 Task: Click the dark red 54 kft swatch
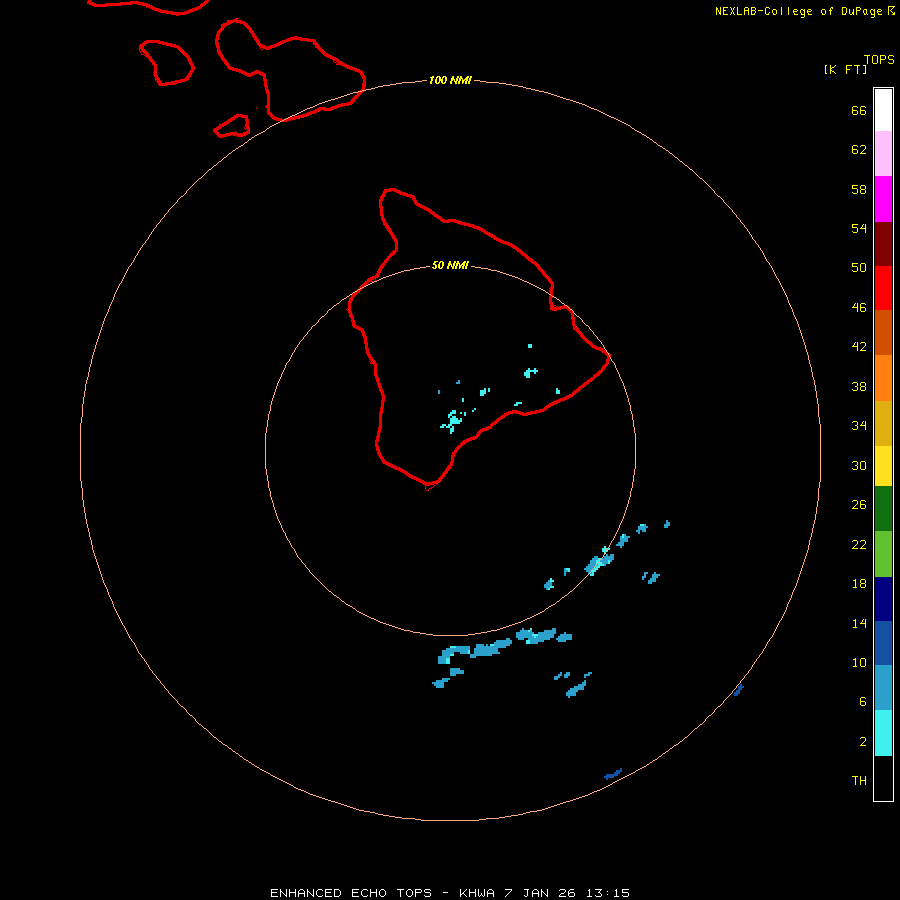[x=883, y=244]
